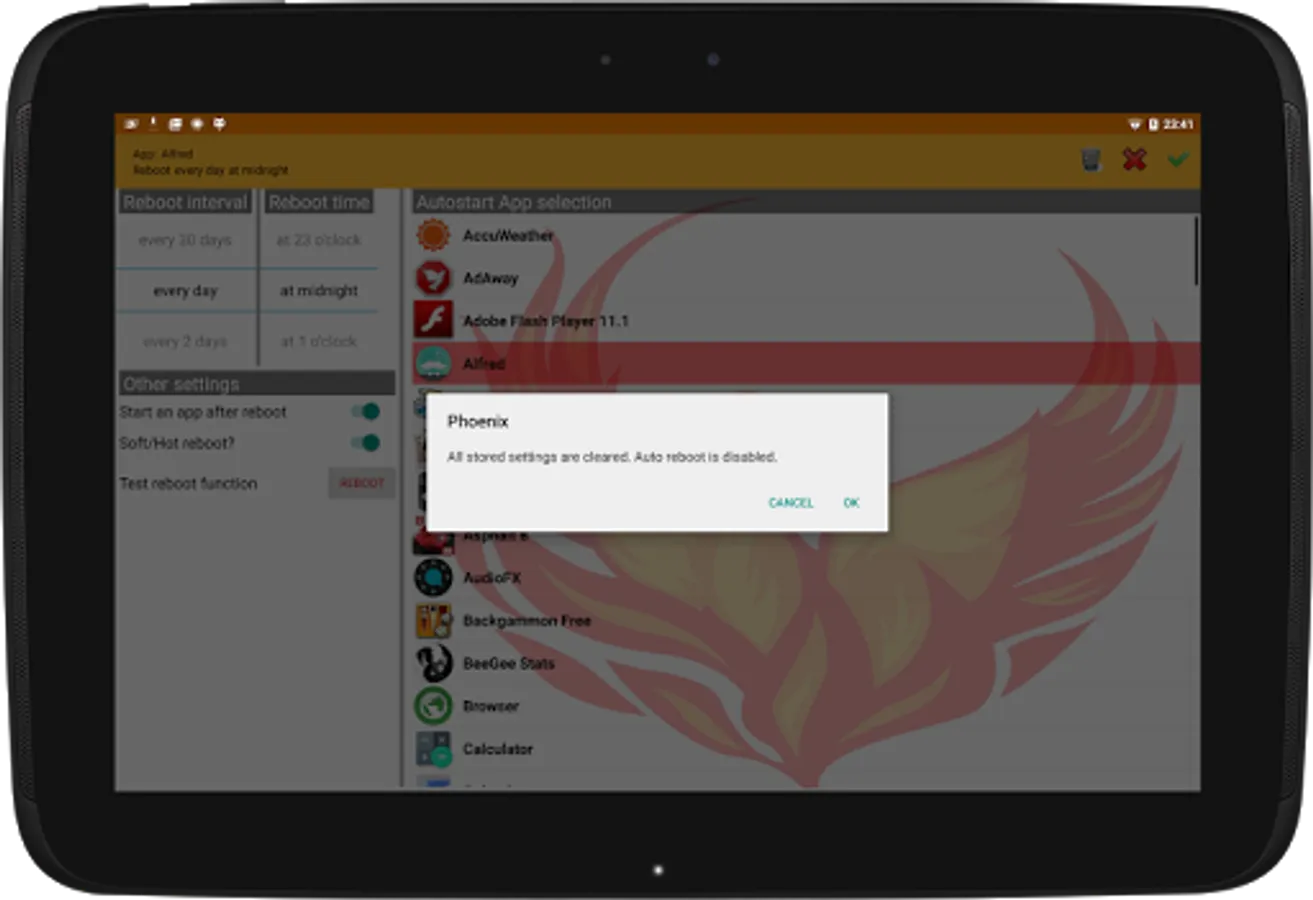This screenshot has width=1313, height=900.
Task: Tap the green checkmark save icon
Action: click(1177, 159)
